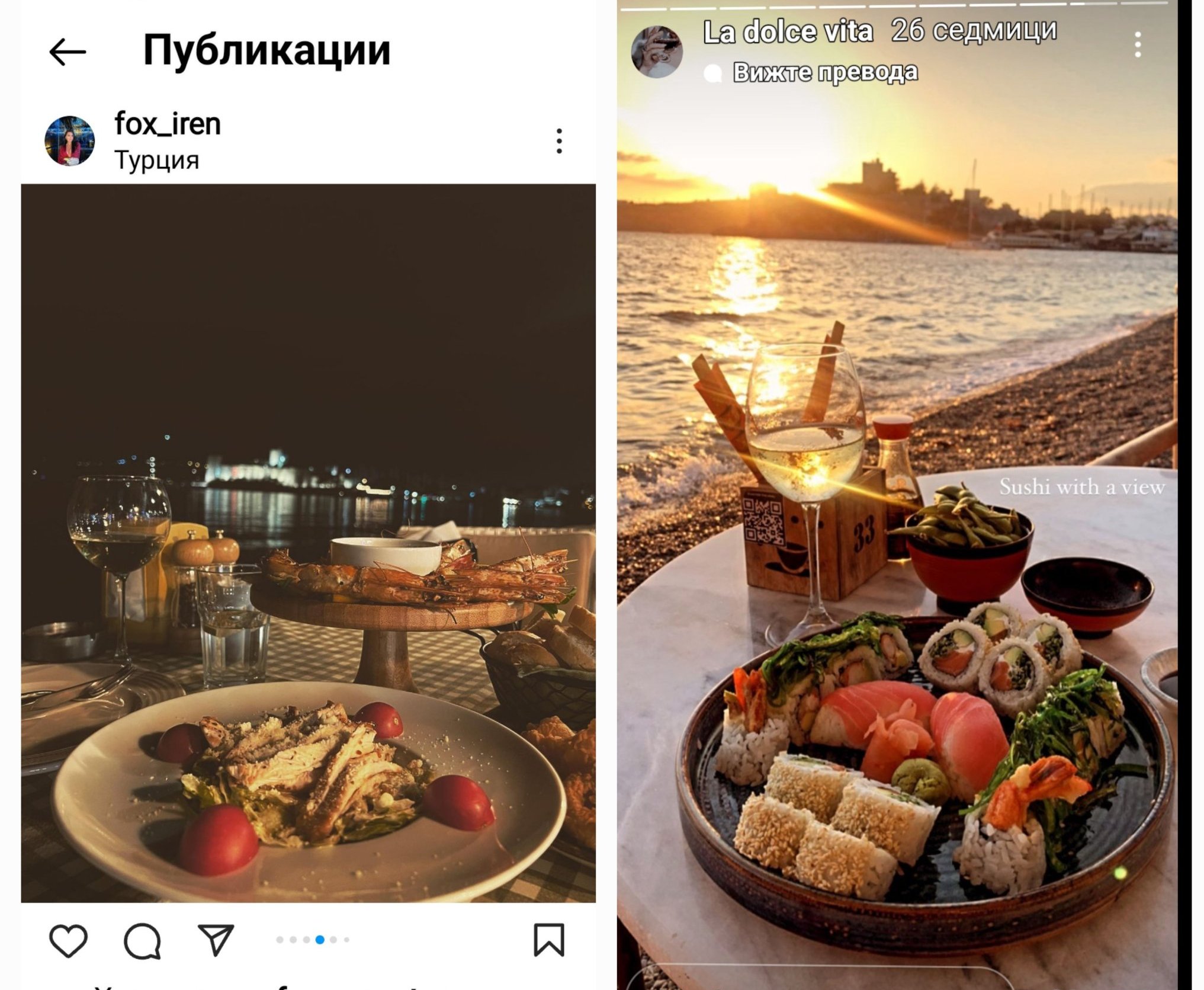The image size is (1204, 990).
Task: Like the post with the heart icon
Action: [x=68, y=940]
